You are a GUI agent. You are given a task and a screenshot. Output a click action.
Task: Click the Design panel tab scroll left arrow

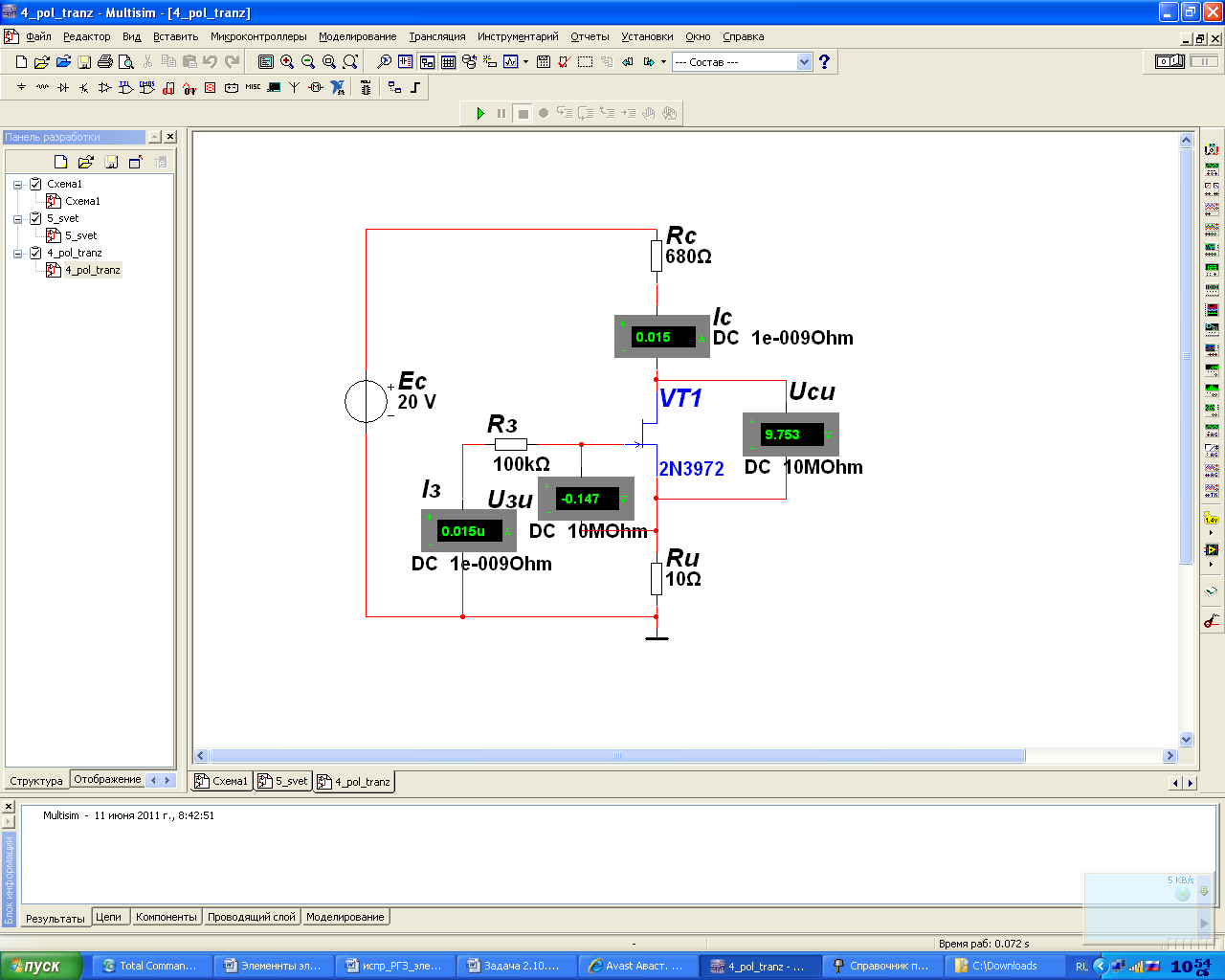(x=154, y=780)
